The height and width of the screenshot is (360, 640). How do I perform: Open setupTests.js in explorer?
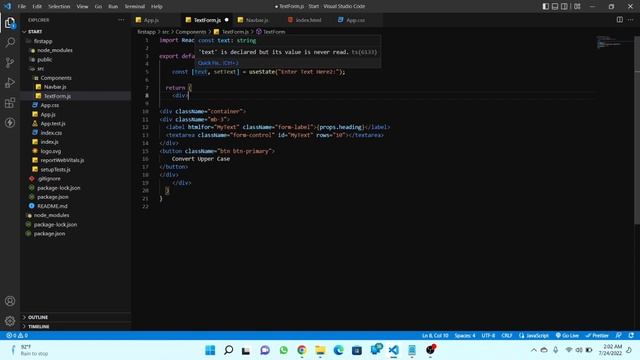pos(76,169)
